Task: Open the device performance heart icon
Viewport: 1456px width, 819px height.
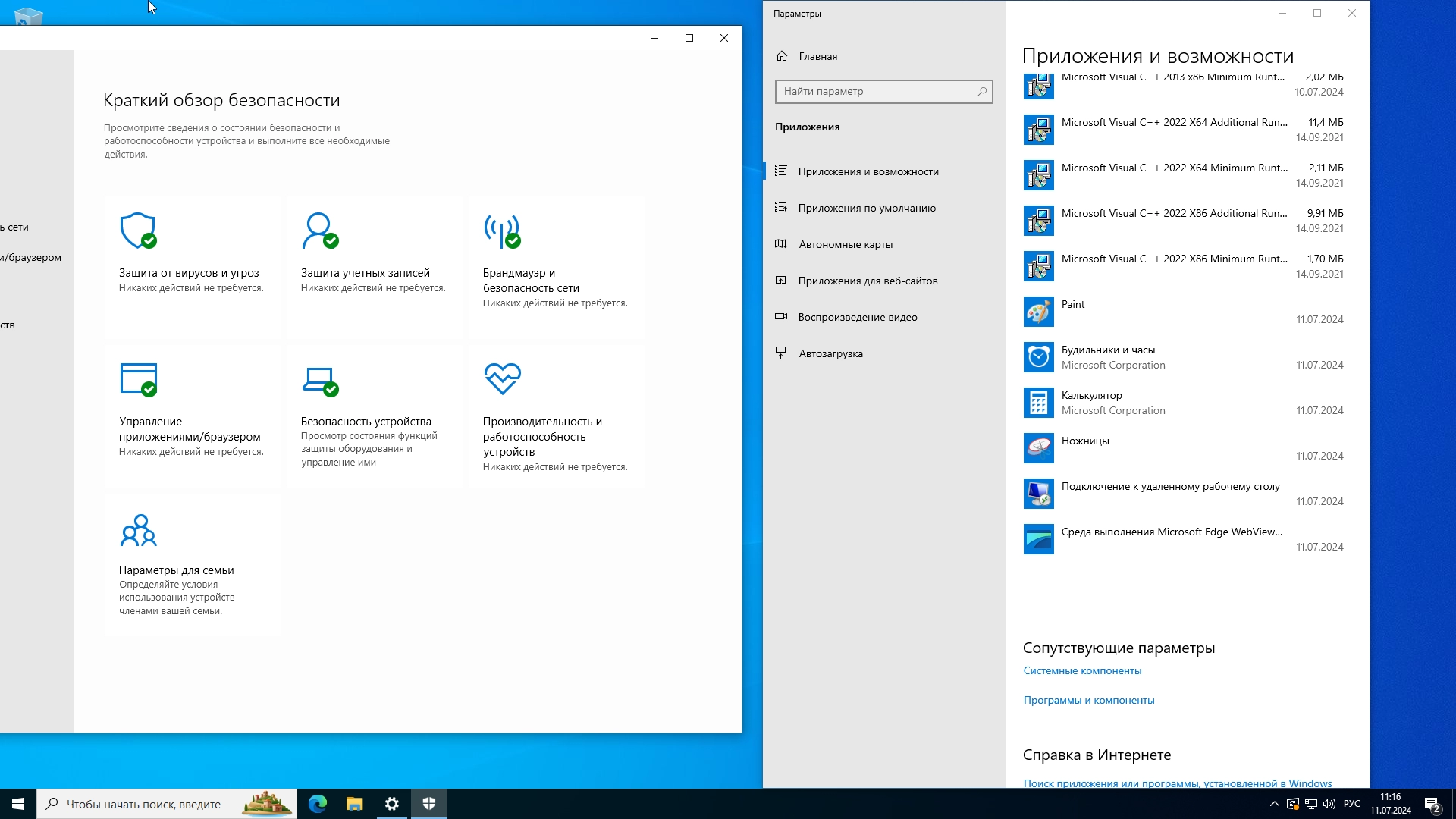Action: pyautogui.click(x=502, y=378)
